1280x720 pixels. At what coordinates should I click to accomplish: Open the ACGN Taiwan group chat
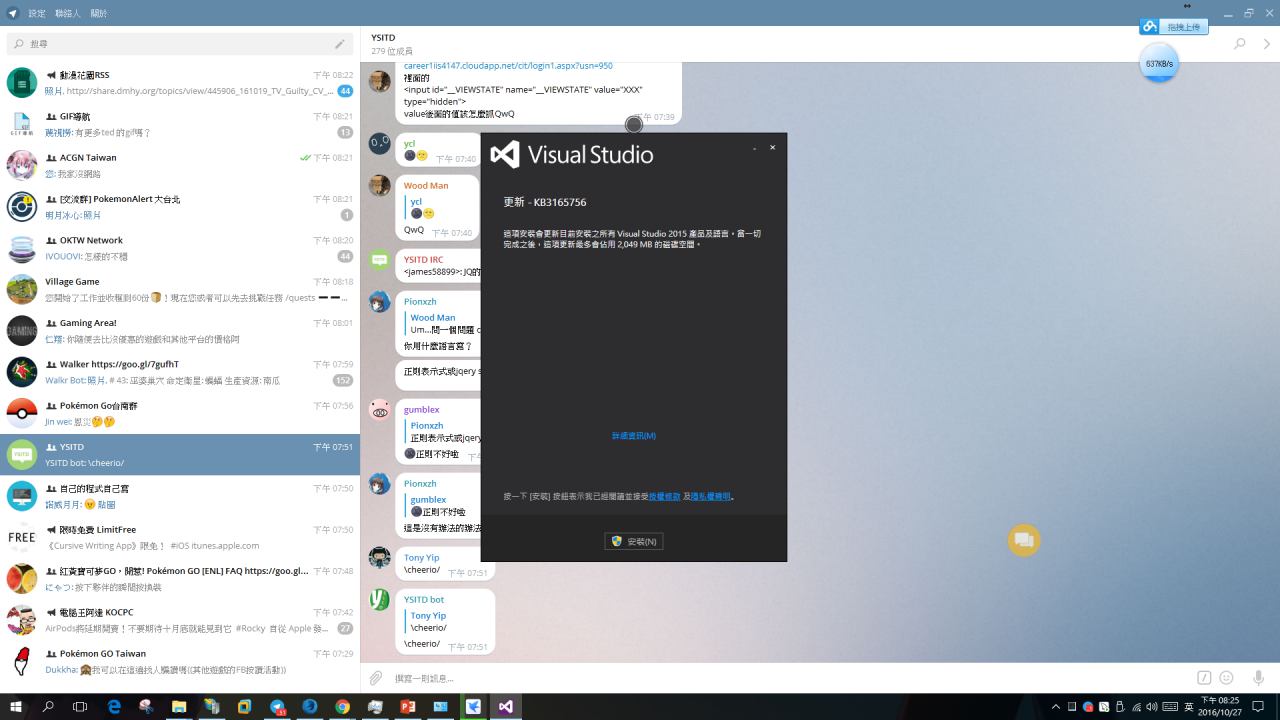coord(180,165)
